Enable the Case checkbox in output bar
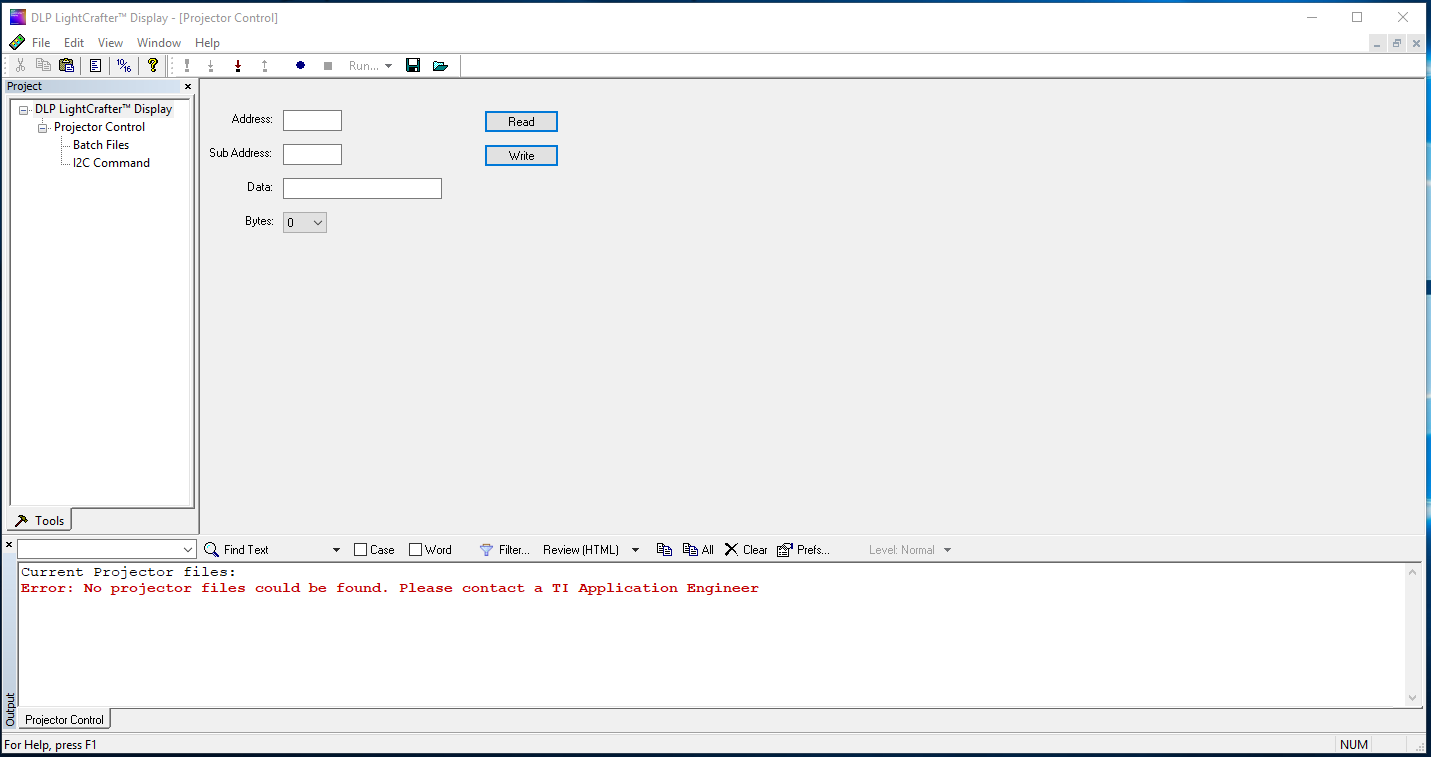The width and height of the screenshot is (1431, 757). (360, 549)
